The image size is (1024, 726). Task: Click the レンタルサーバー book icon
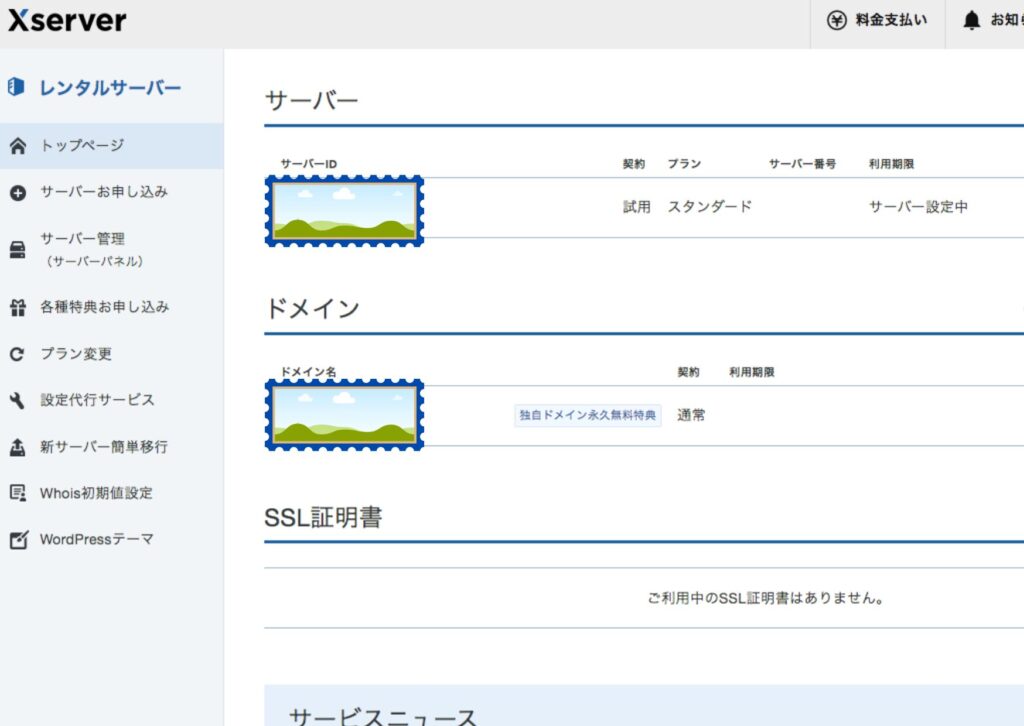(x=16, y=87)
